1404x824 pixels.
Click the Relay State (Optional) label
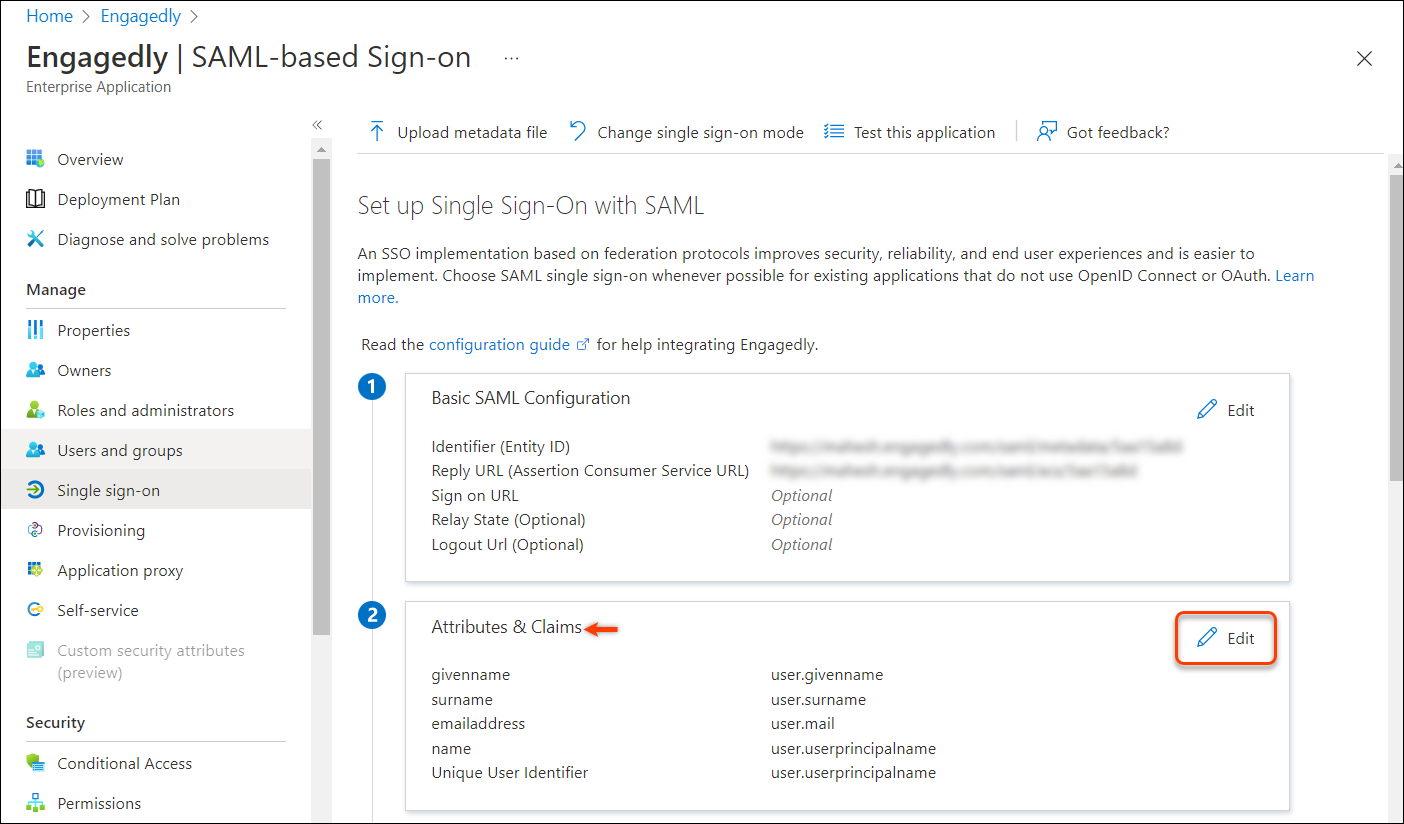click(508, 520)
